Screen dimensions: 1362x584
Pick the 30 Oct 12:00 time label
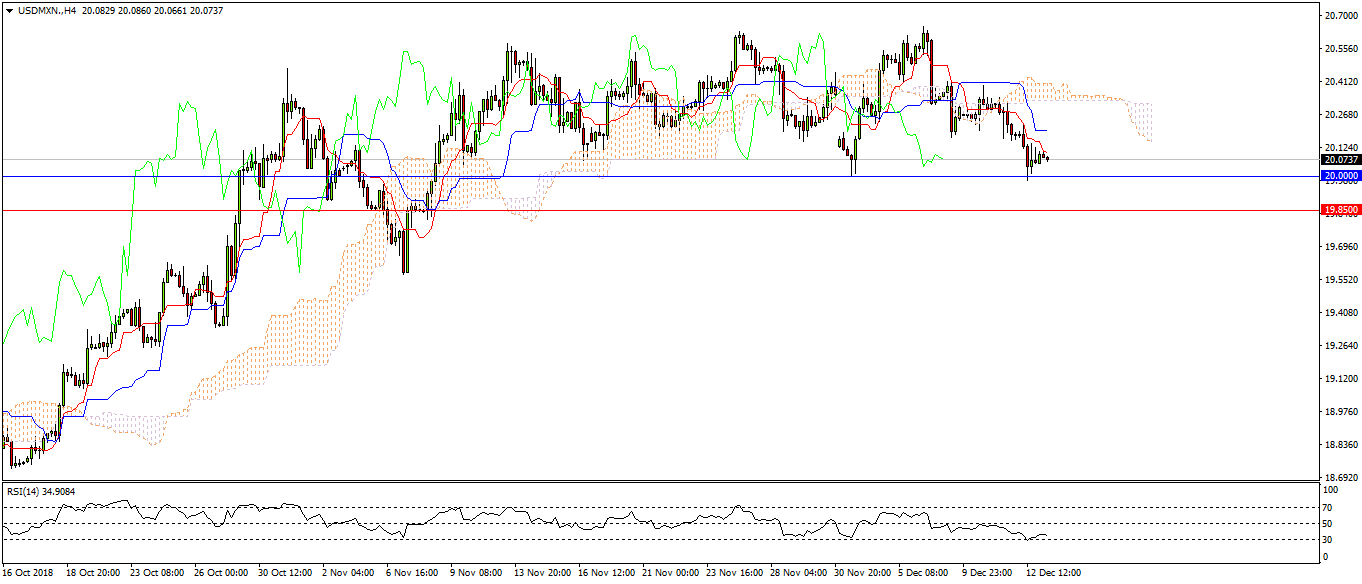[x=287, y=574]
